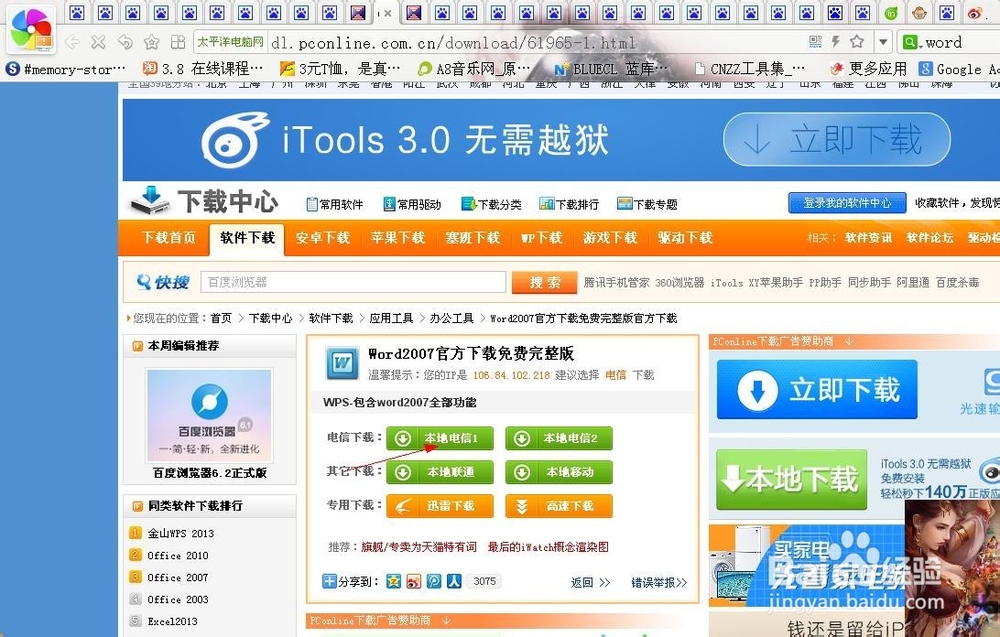Open the '更多应用' bookmark
This screenshot has height=637, width=1000.
coord(868,68)
